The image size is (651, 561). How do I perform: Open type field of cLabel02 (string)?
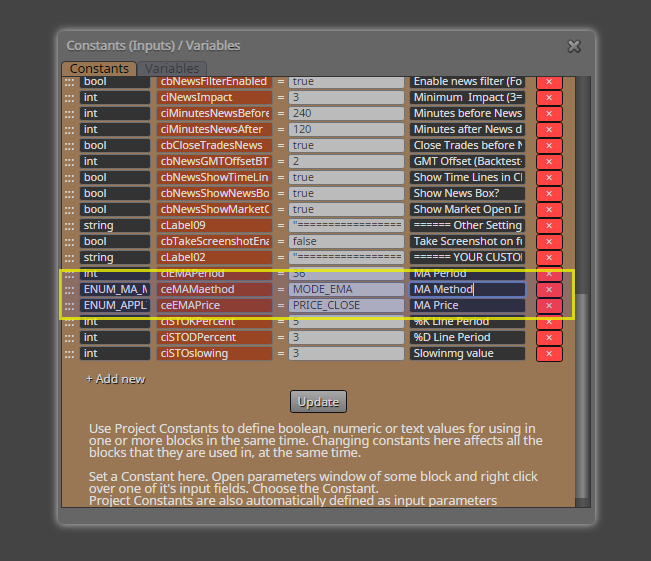tap(115, 257)
